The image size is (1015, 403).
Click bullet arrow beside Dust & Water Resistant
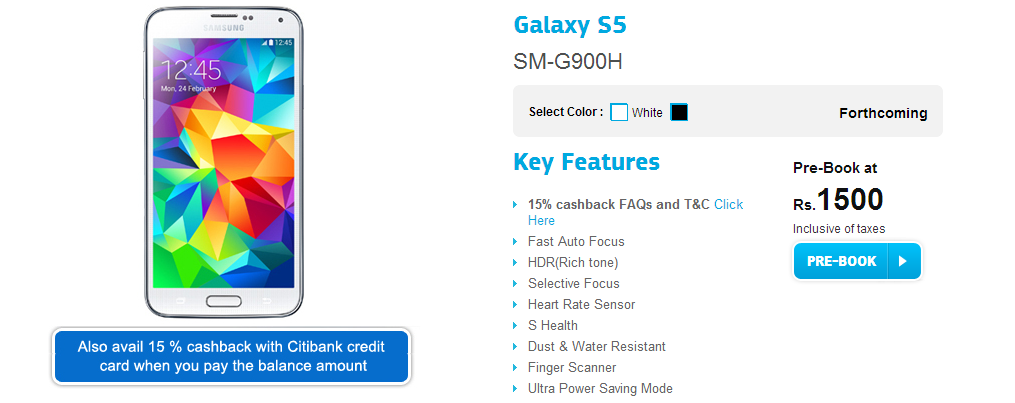tap(516, 347)
